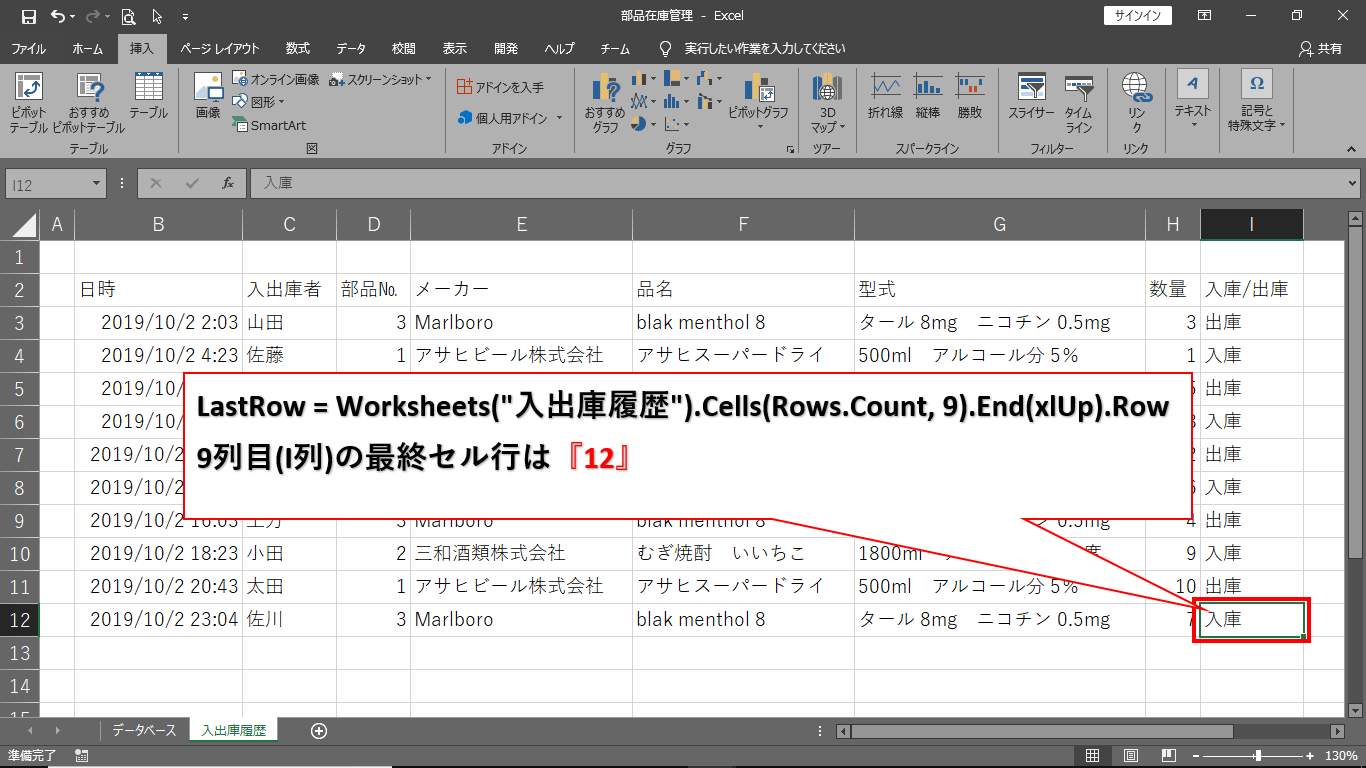Open the Data (データ) tab
The width and height of the screenshot is (1366, 768).
click(351, 48)
